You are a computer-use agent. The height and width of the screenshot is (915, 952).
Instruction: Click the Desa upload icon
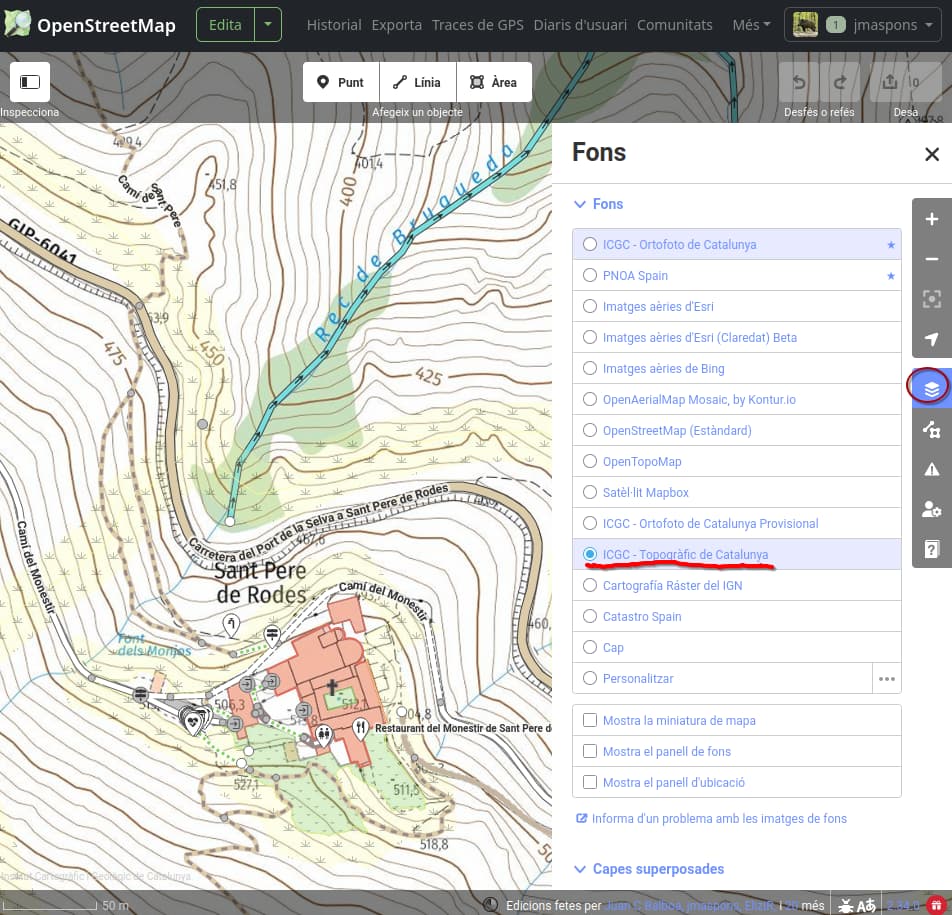click(889, 81)
